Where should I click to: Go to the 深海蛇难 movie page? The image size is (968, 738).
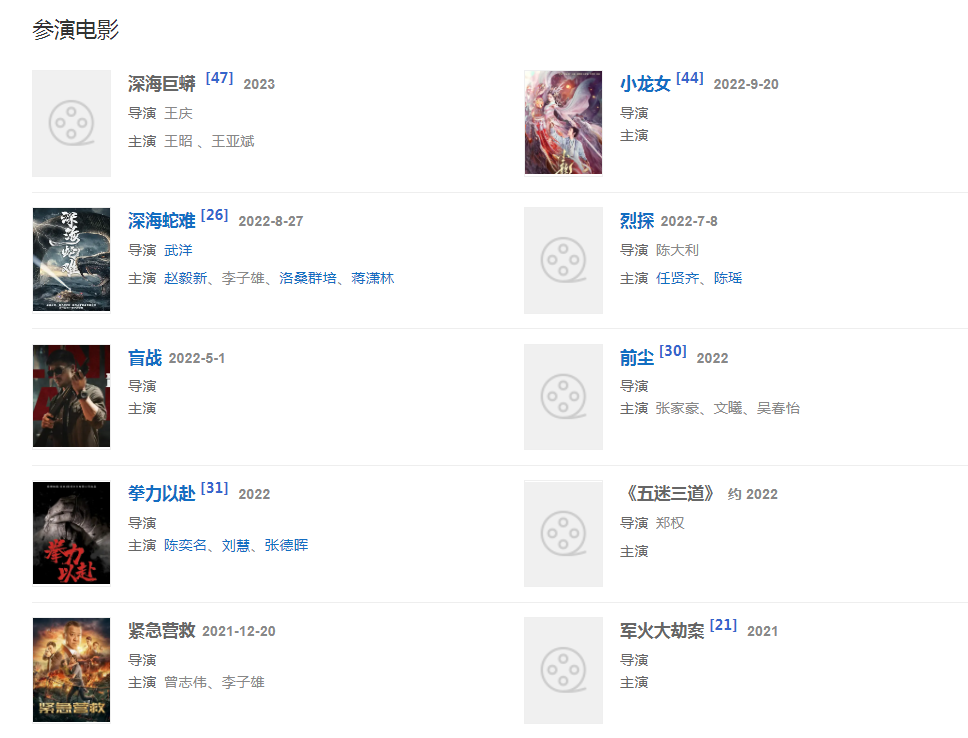coord(162,221)
